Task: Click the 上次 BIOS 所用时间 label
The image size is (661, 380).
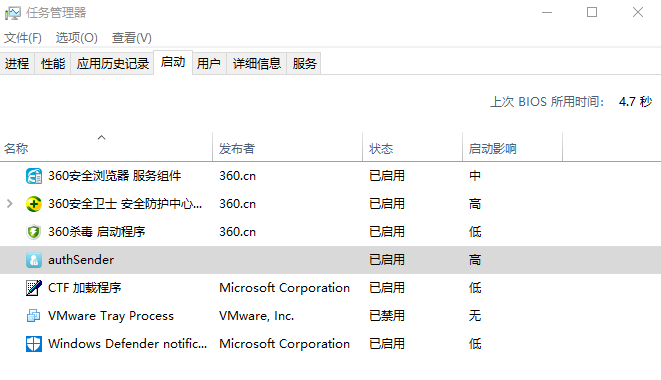Action: pyautogui.click(x=547, y=102)
